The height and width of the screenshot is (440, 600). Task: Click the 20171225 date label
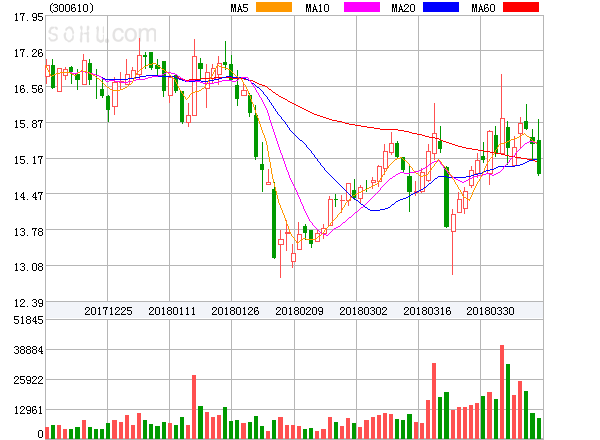click(108, 311)
